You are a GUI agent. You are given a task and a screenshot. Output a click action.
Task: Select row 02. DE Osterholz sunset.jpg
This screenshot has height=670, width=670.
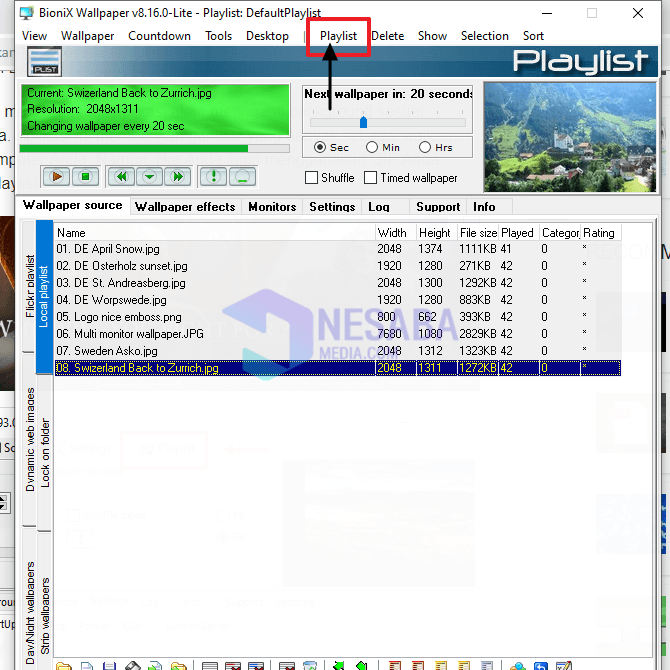338,266
